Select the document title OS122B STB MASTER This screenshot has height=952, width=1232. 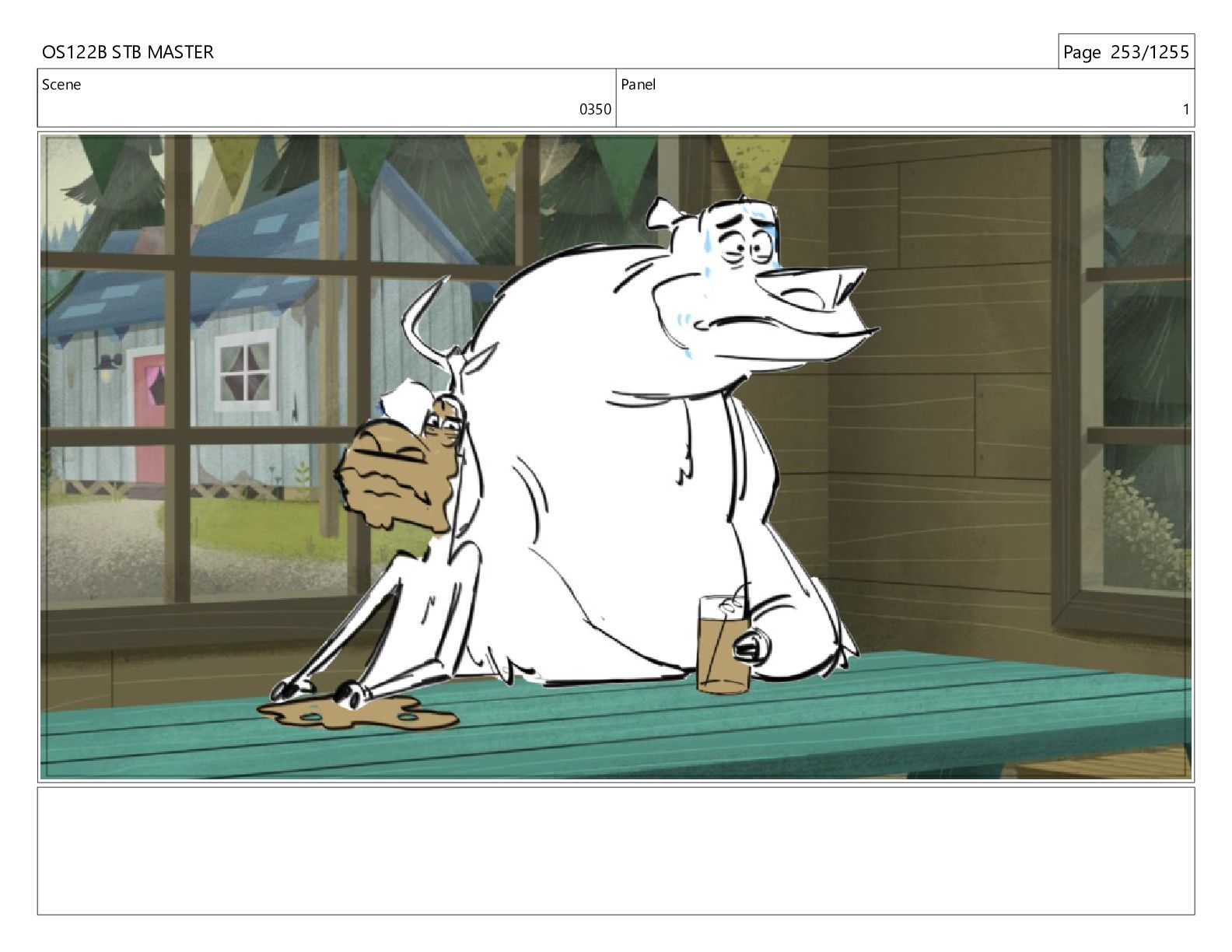(x=128, y=52)
